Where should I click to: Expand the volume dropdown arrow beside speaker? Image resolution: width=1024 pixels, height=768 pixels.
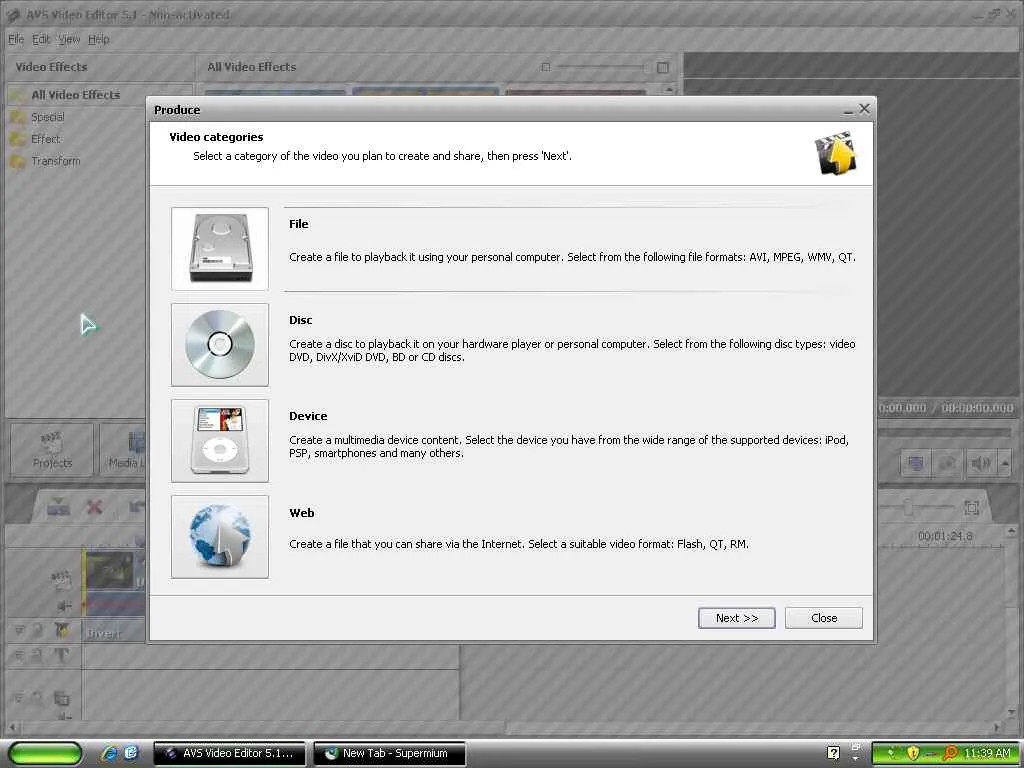point(1005,463)
